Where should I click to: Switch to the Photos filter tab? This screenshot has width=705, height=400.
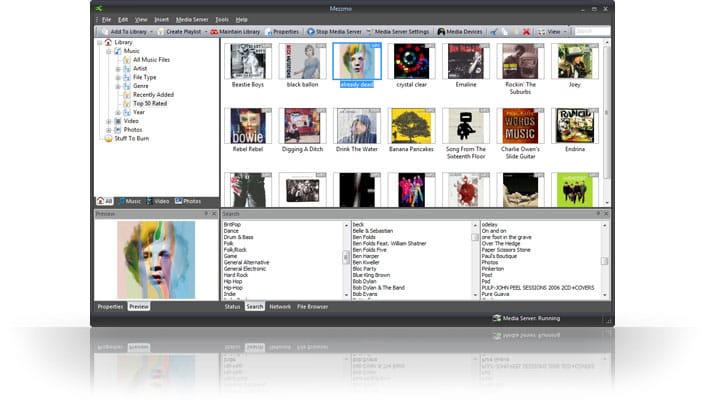(x=188, y=201)
